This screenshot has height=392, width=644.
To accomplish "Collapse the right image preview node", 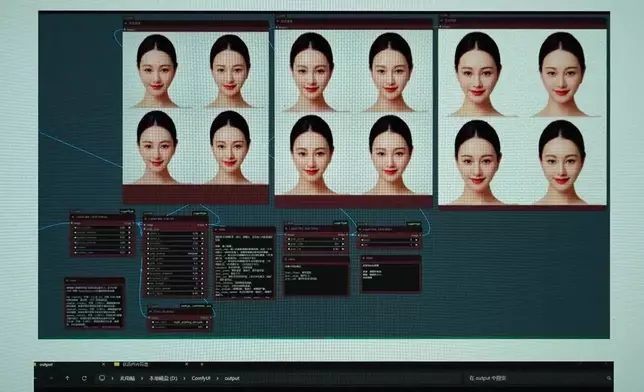I will tap(442, 20).
